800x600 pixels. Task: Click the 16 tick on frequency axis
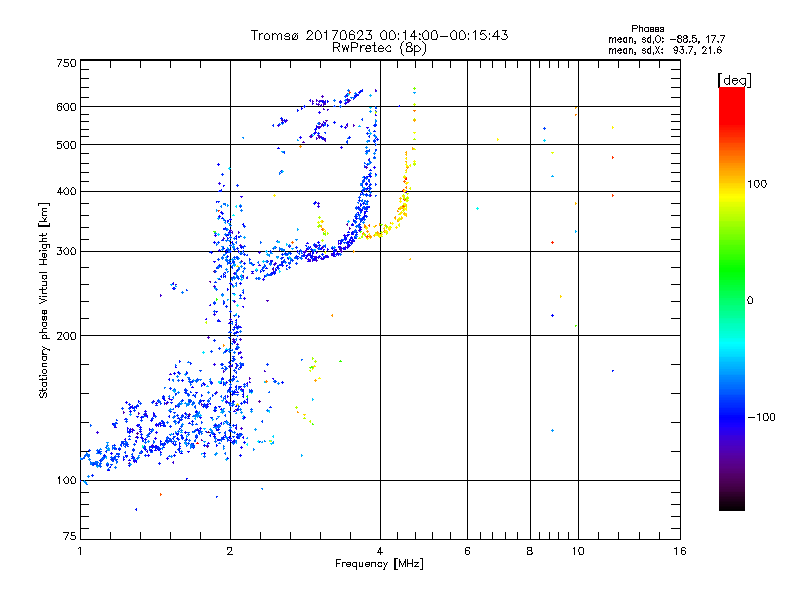click(679, 552)
